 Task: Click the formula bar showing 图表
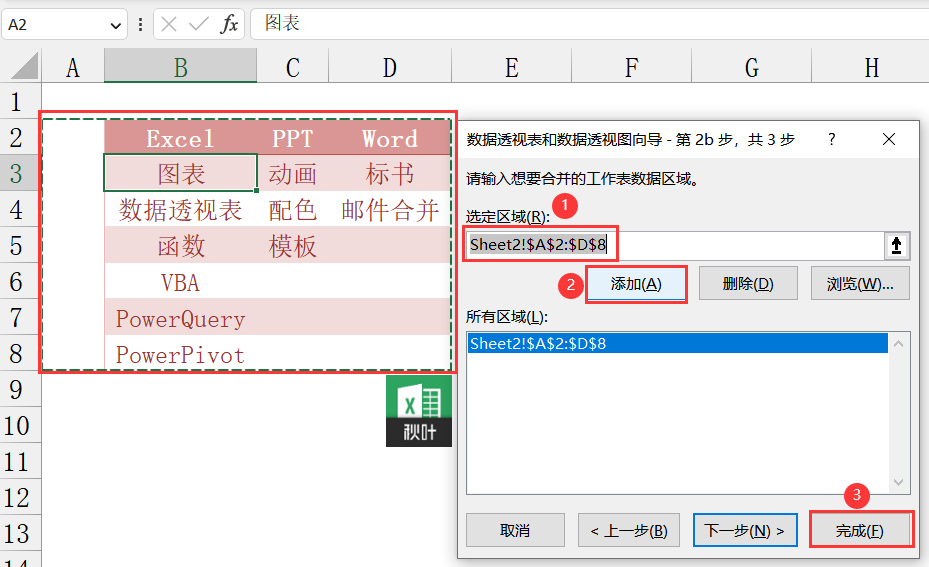click(590, 24)
